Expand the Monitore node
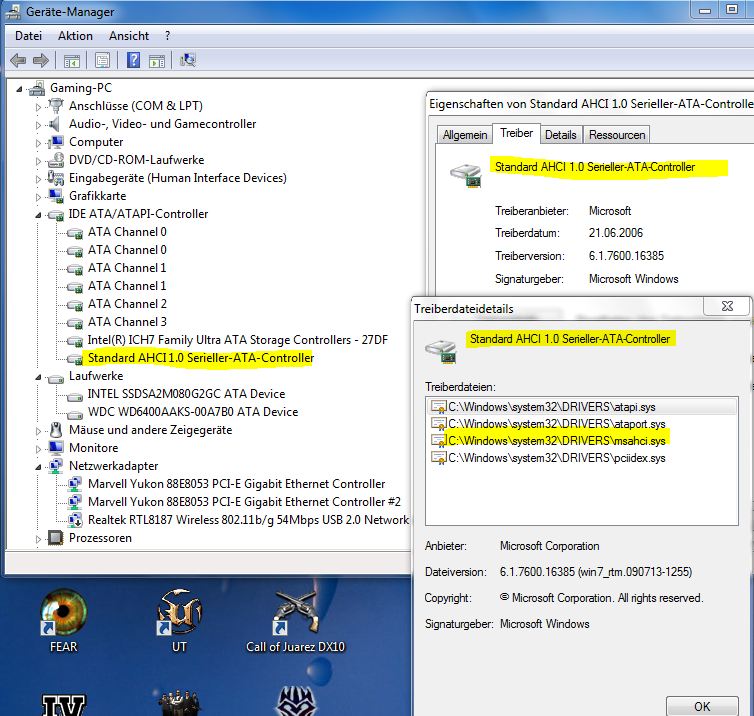 tap(38, 449)
